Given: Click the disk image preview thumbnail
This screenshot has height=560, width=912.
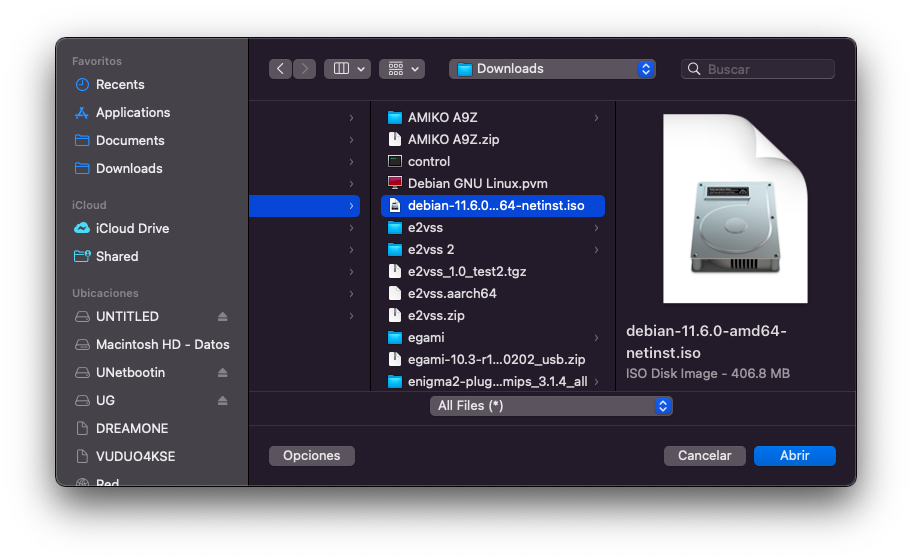Looking at the screenshot, I should pyautogui.click(x=735, y=210).
